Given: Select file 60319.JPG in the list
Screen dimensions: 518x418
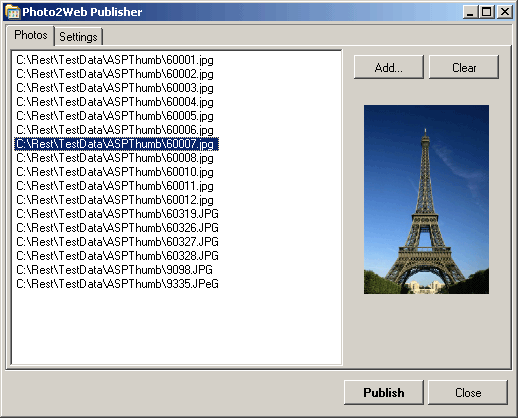Looking at the screenshot, I should click(x=117, y=214).
